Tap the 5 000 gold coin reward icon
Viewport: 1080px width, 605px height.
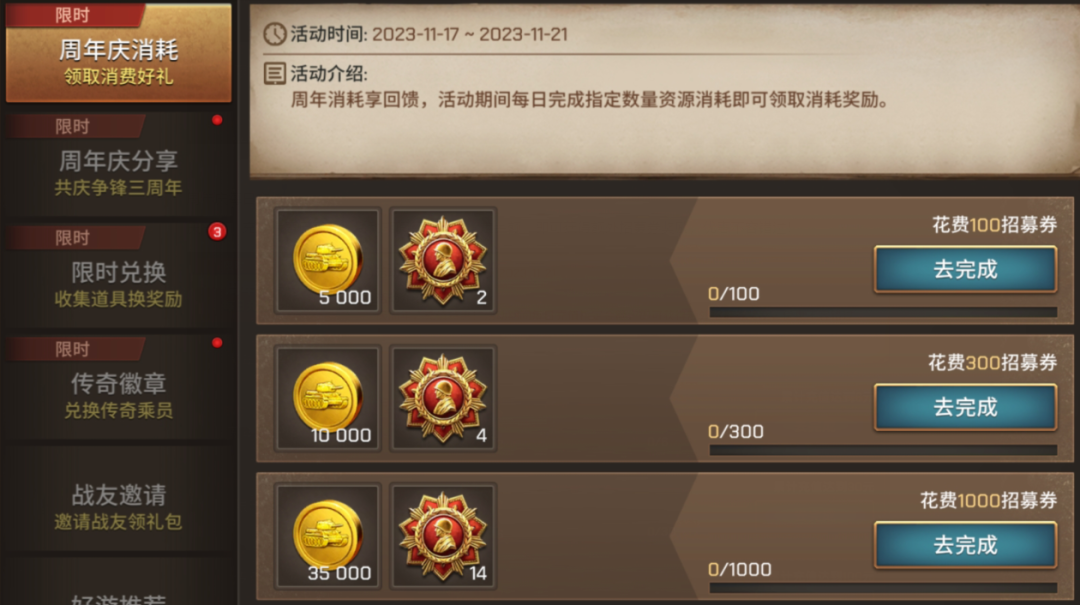[328, 260]
